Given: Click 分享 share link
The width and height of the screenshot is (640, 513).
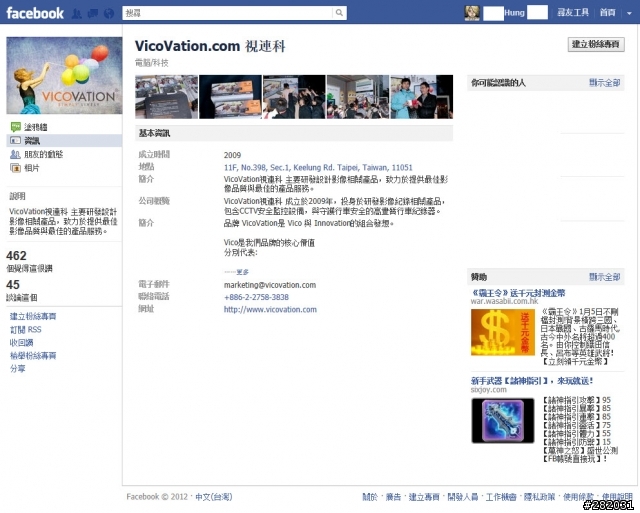Looking at the screenshot, I should click(x=18, y=369).
